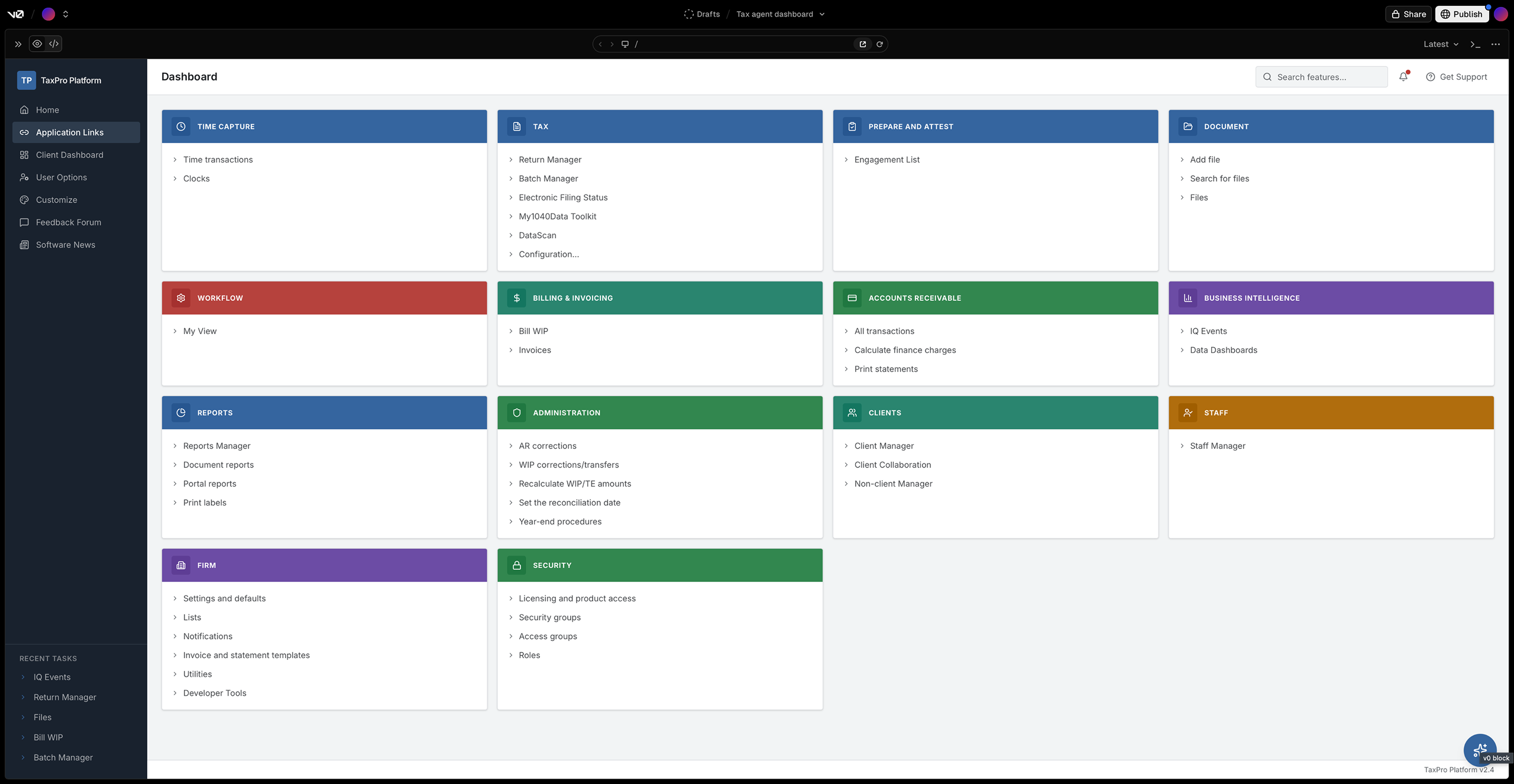Open the Tax agent dashboard project dropdown
This screenshot has height=784, width=1514.
780,14
